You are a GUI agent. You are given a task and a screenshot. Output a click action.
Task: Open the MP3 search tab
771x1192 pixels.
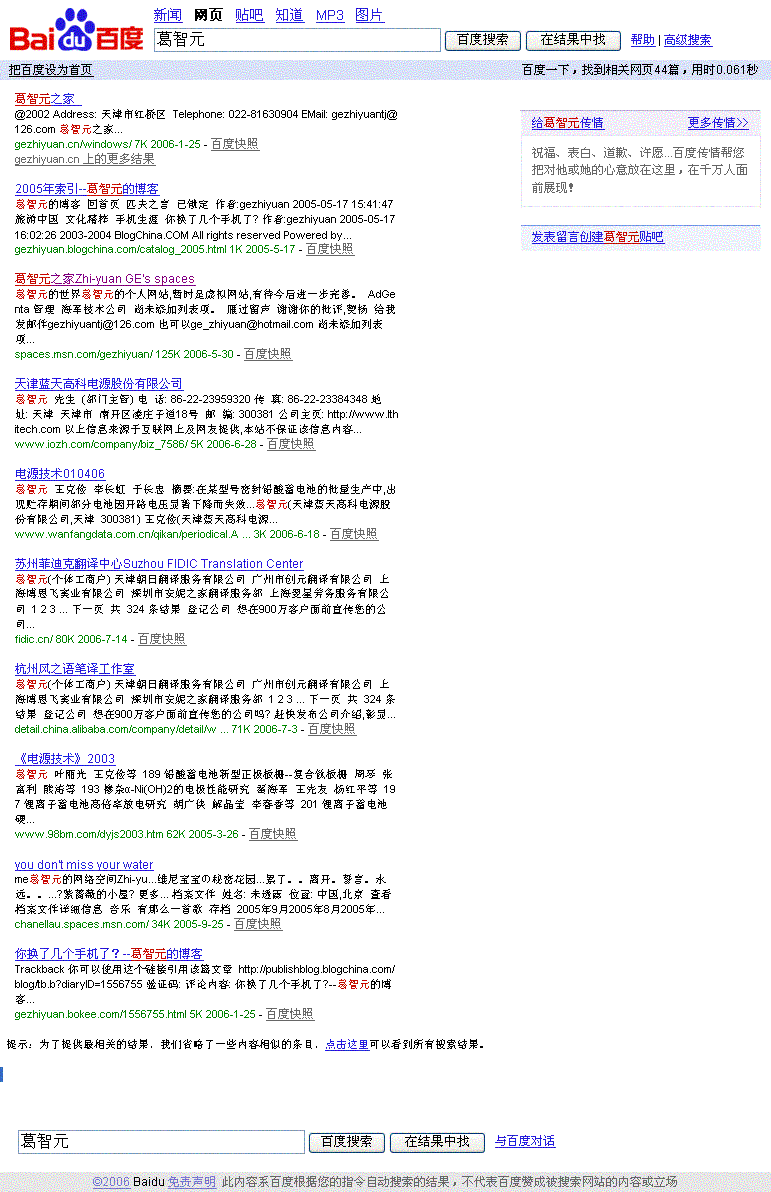tap(330, 15)
